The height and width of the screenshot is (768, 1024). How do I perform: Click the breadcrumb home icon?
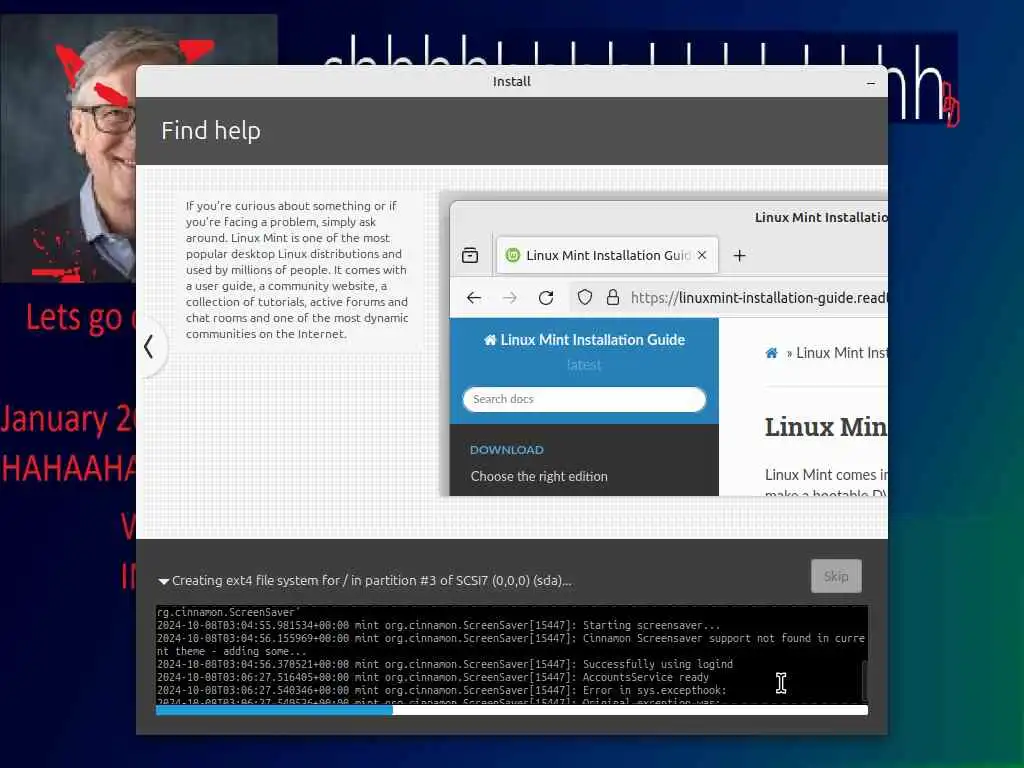point(771,353)
